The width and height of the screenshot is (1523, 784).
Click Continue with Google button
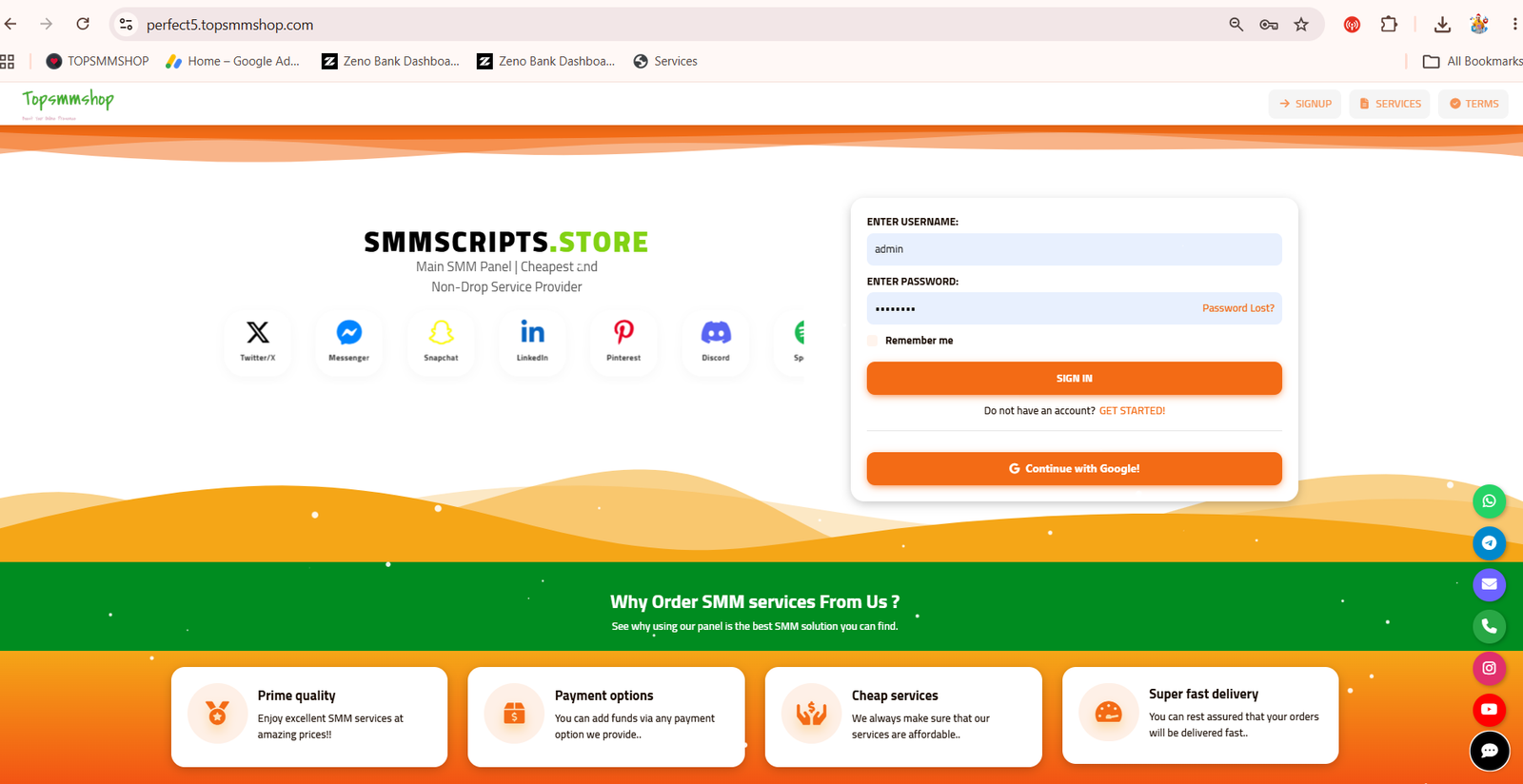1074,469
